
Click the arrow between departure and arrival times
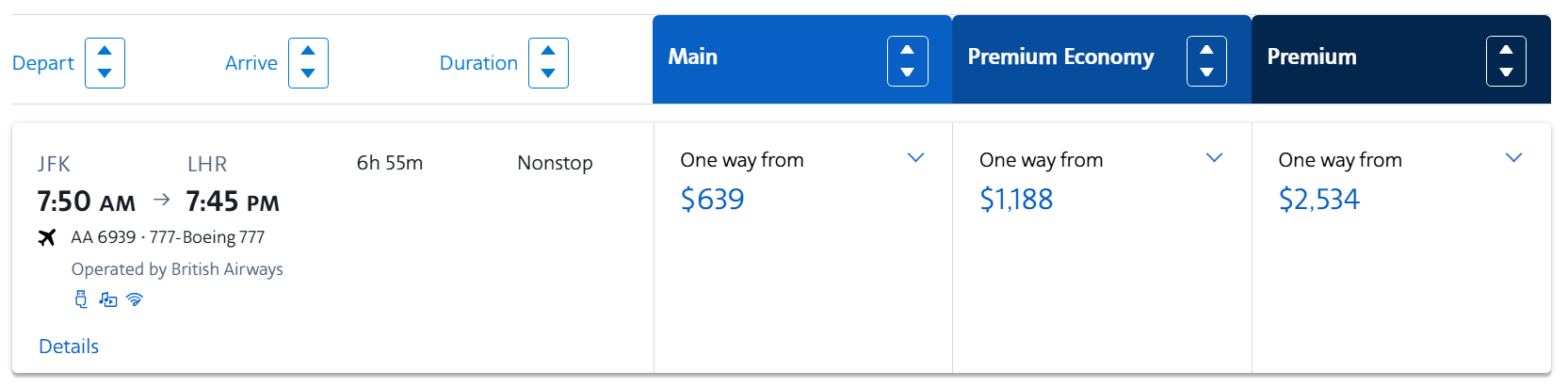point(162,200)
